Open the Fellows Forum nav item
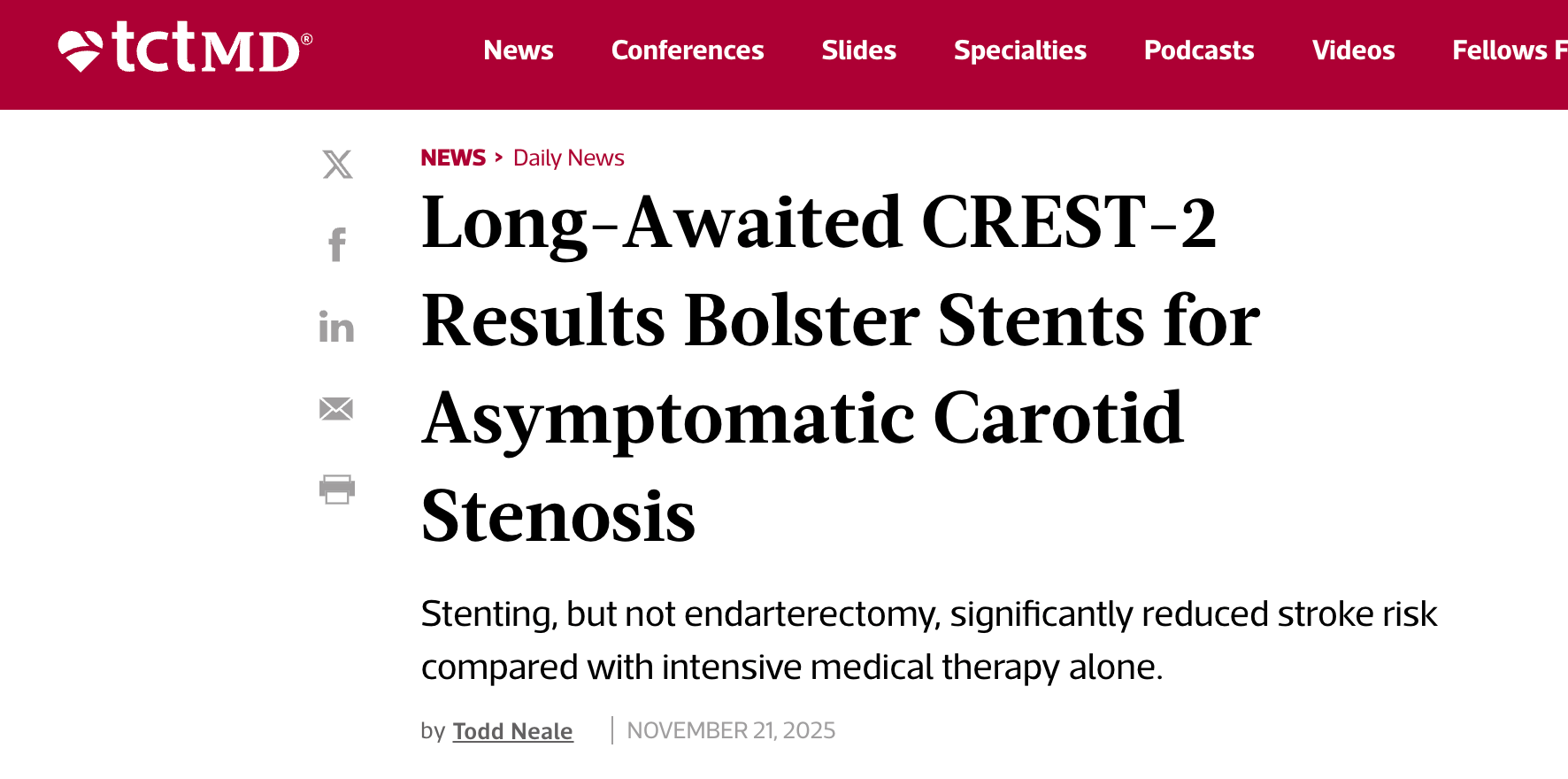 pos(1510,50)
